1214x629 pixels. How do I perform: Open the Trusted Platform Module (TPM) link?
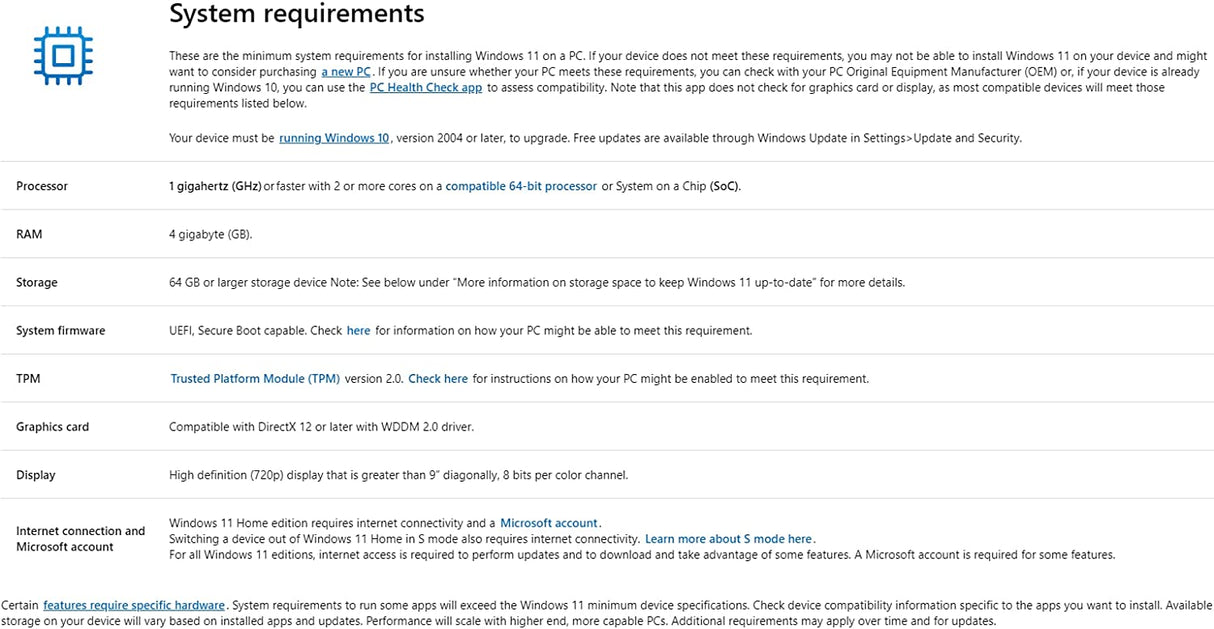pyautogui.click(x=255, y=379)
